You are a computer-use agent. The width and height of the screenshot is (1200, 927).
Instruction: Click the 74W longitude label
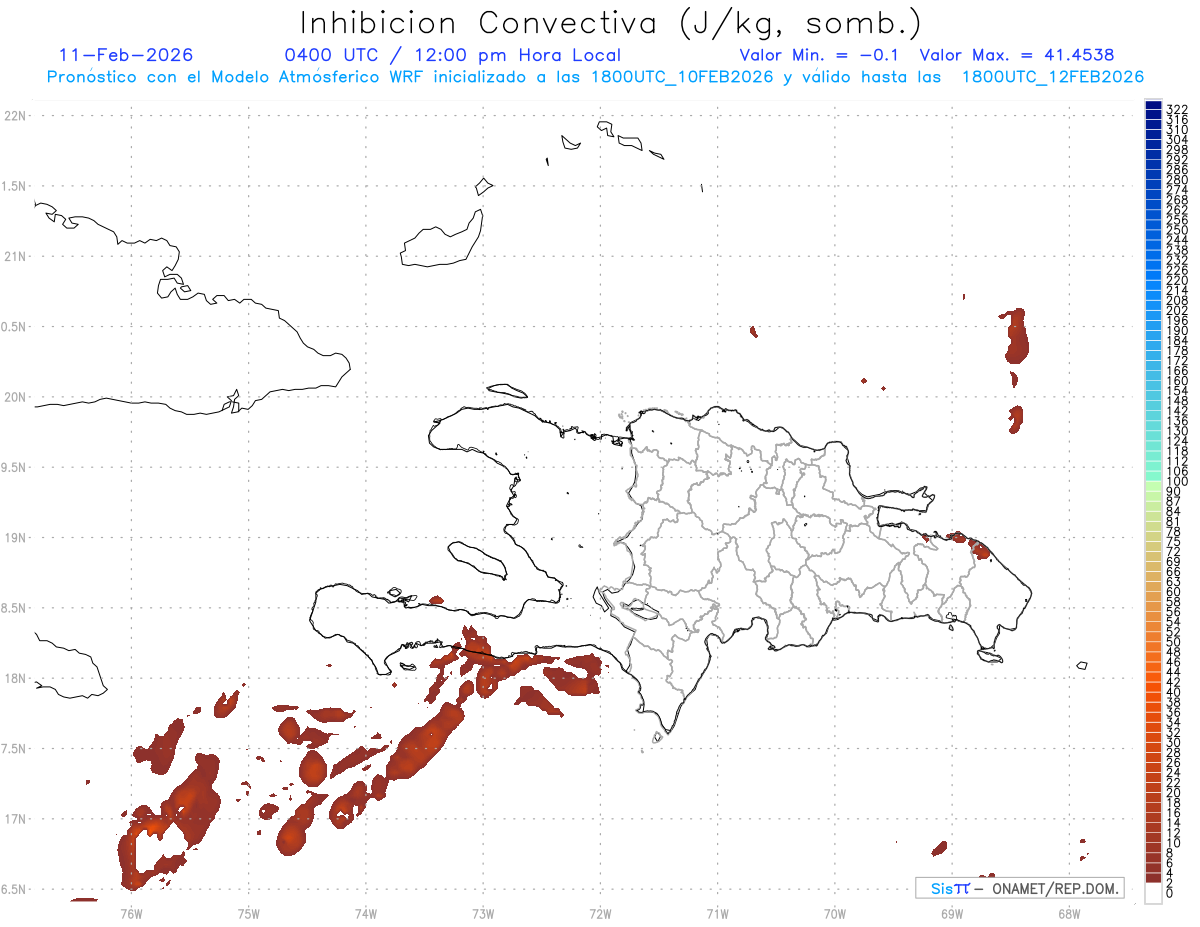(x=366, y=913)
